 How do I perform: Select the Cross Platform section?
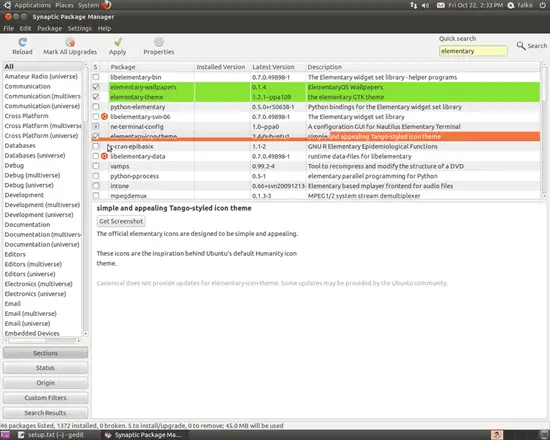[x=42, y=116]
